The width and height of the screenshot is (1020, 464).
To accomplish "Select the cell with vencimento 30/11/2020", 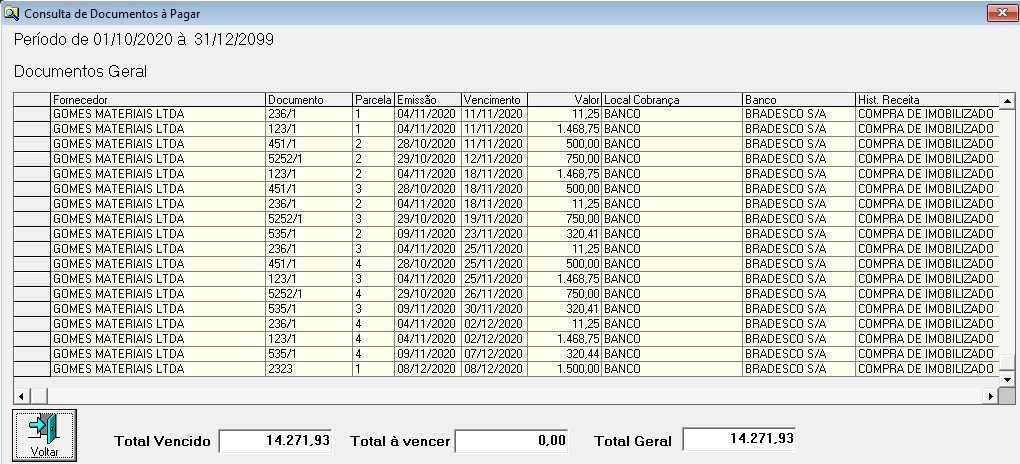I will [492, 309].
